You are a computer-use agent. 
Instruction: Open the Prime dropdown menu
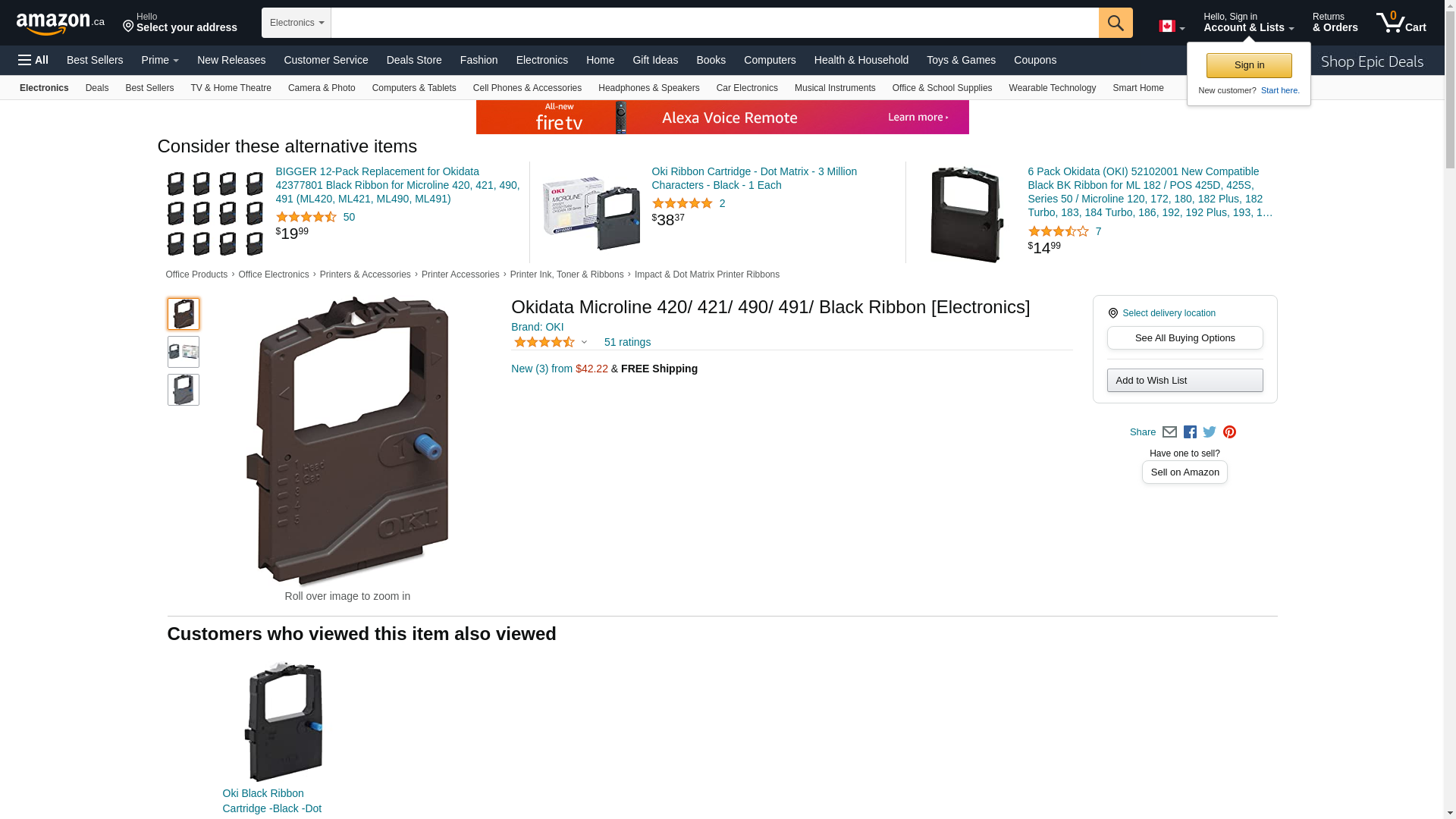tap(160, 60)
